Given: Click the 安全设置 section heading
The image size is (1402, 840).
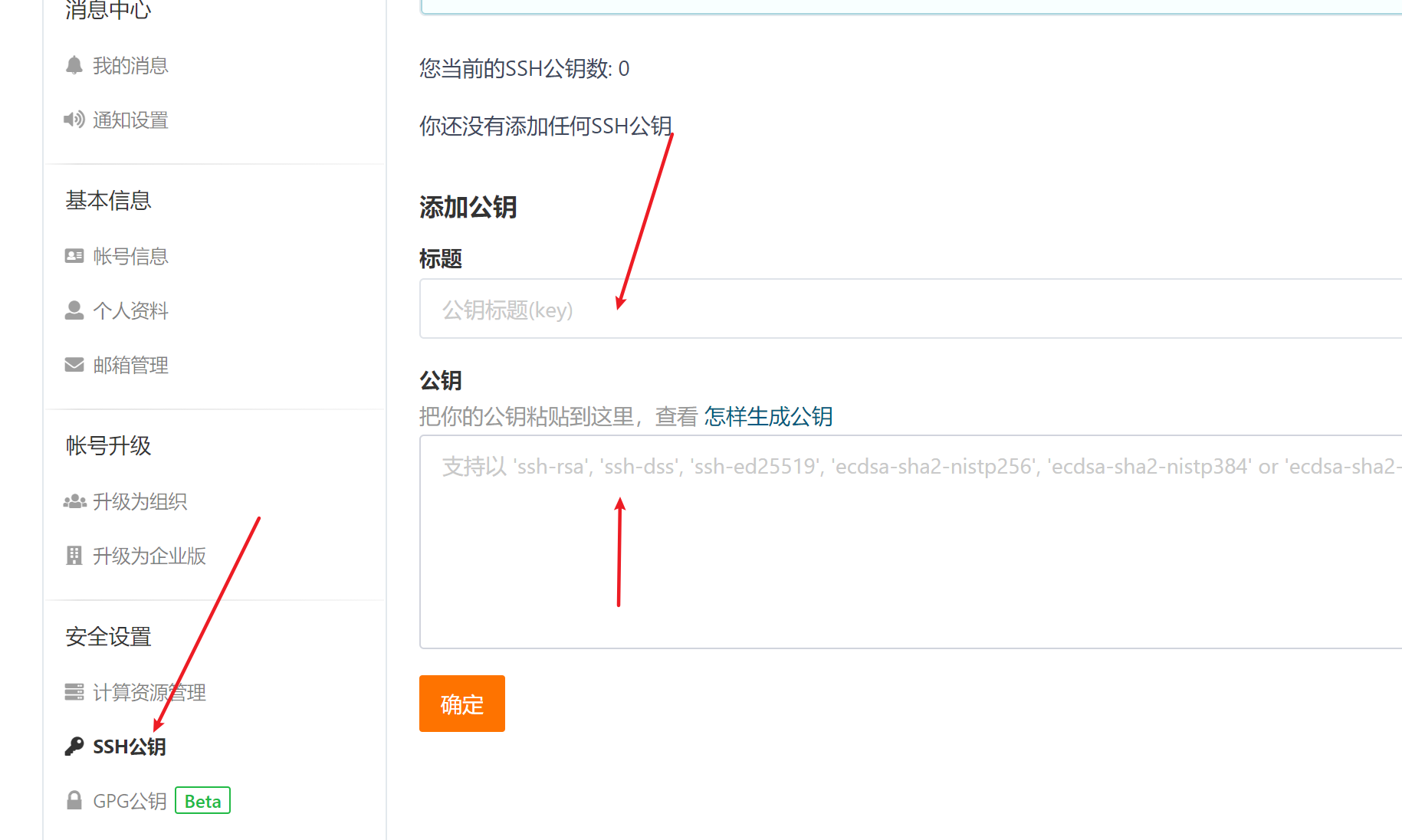Looking at the screenshot, I should click(108, 637).
